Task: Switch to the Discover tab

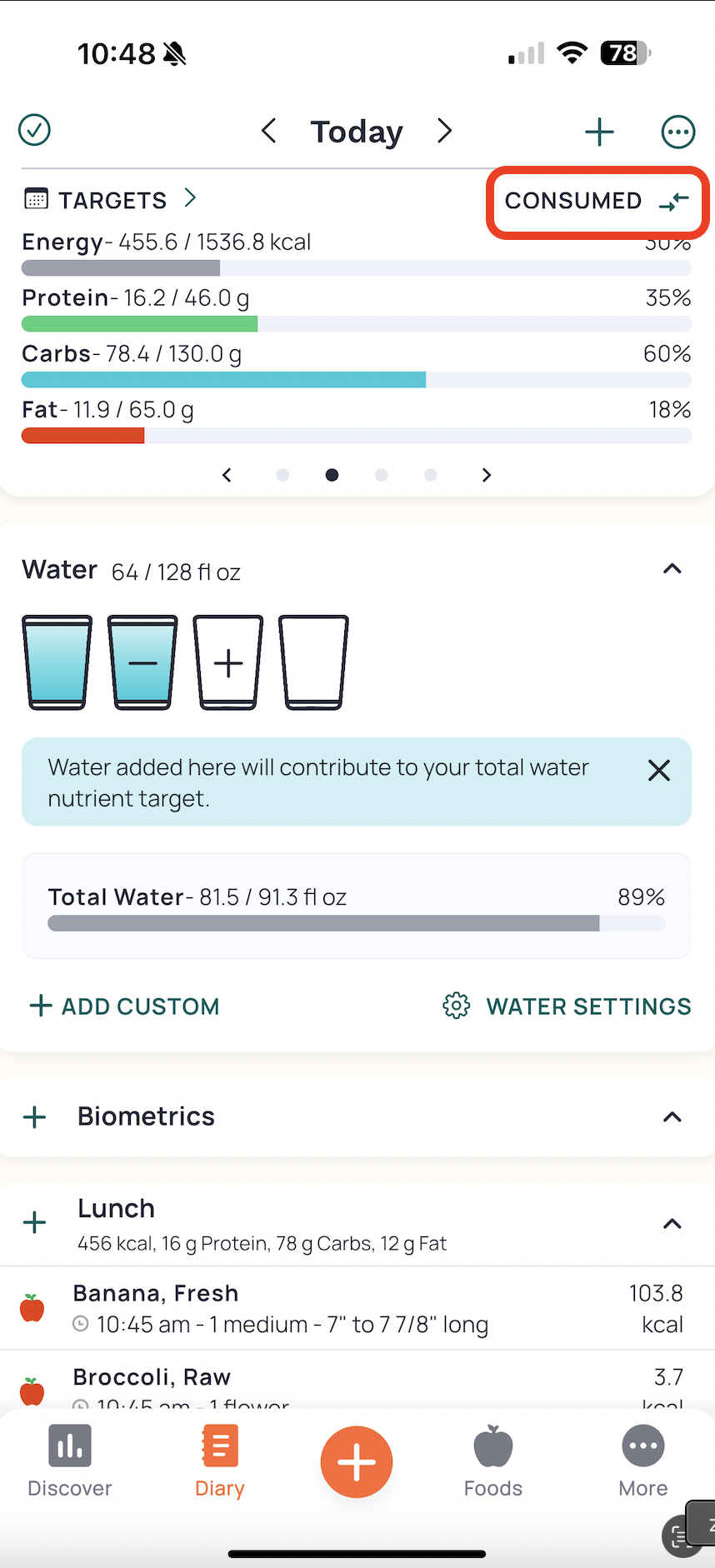Action: tap(70, 1462)
